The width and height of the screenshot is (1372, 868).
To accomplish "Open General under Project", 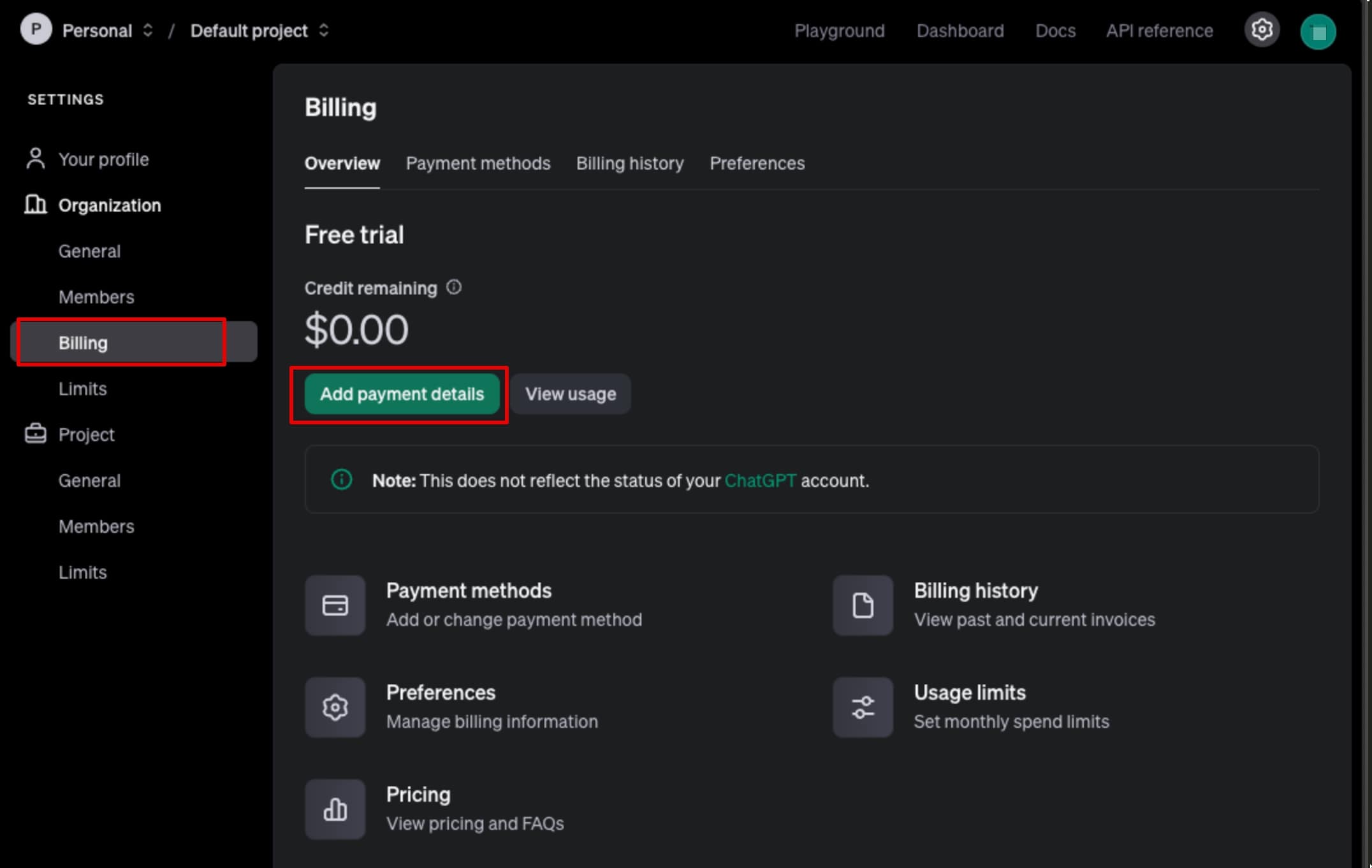I will point(89,481).
